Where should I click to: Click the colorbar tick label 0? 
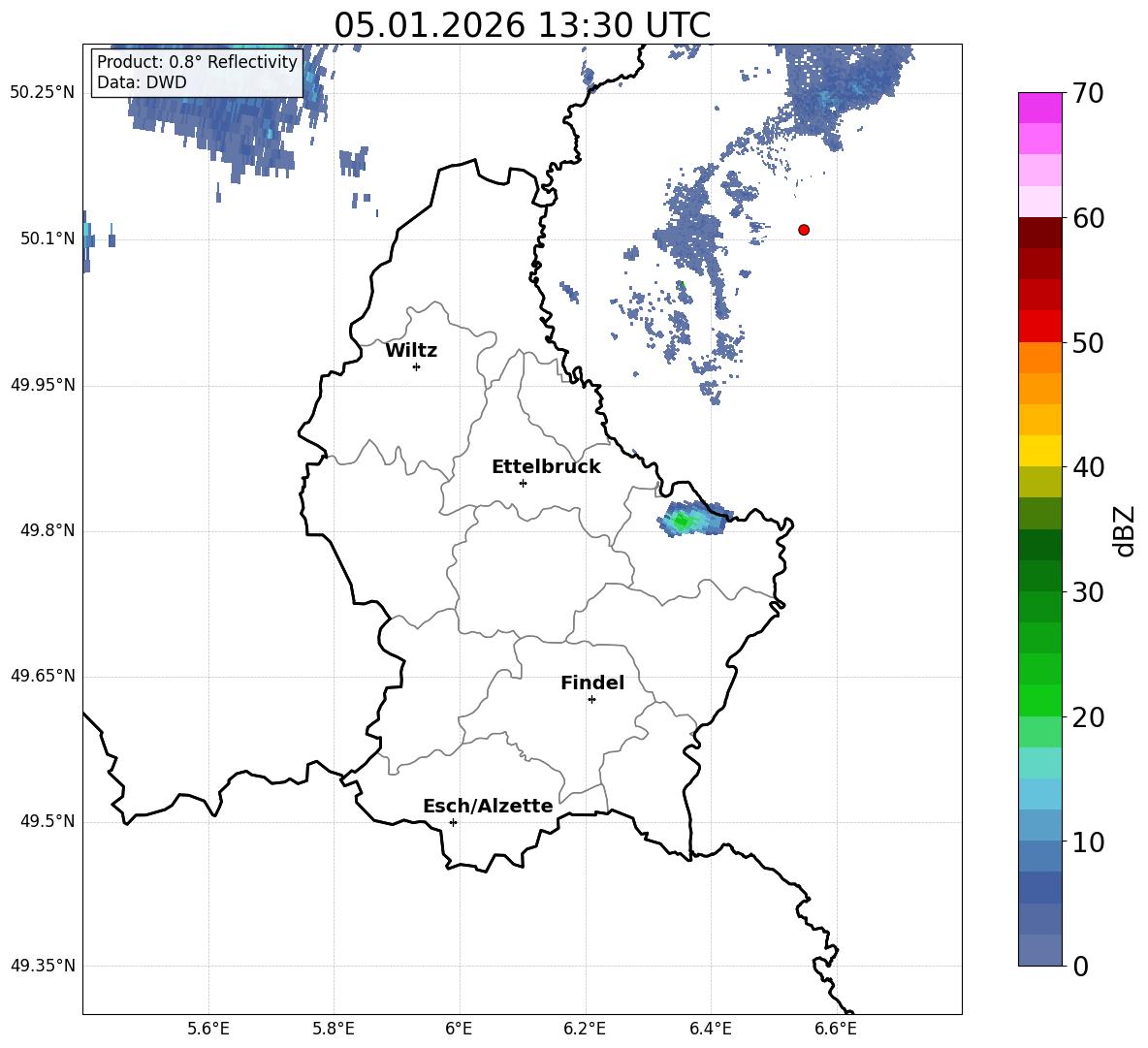[1081, 967]
